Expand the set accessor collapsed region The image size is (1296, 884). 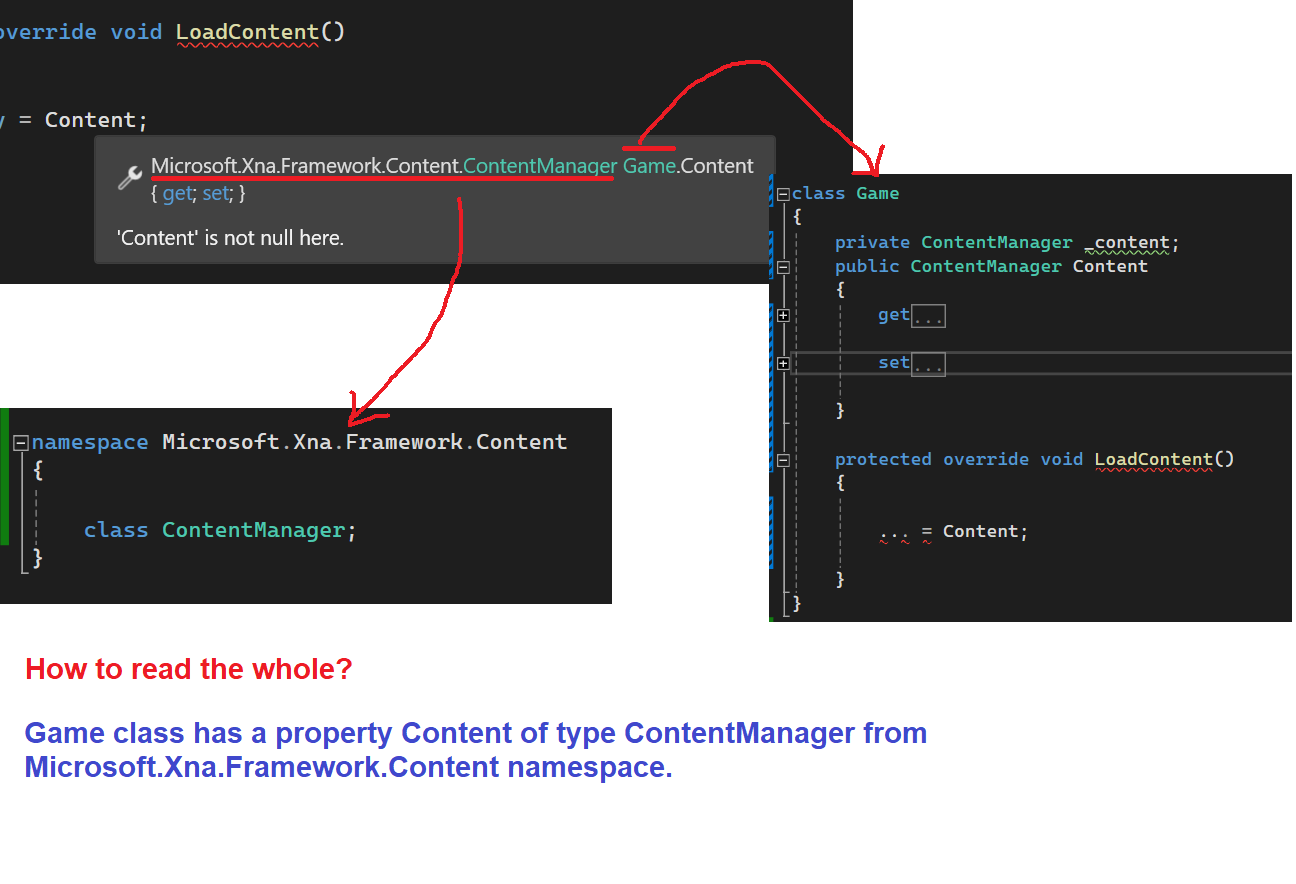tap(783, 363)
